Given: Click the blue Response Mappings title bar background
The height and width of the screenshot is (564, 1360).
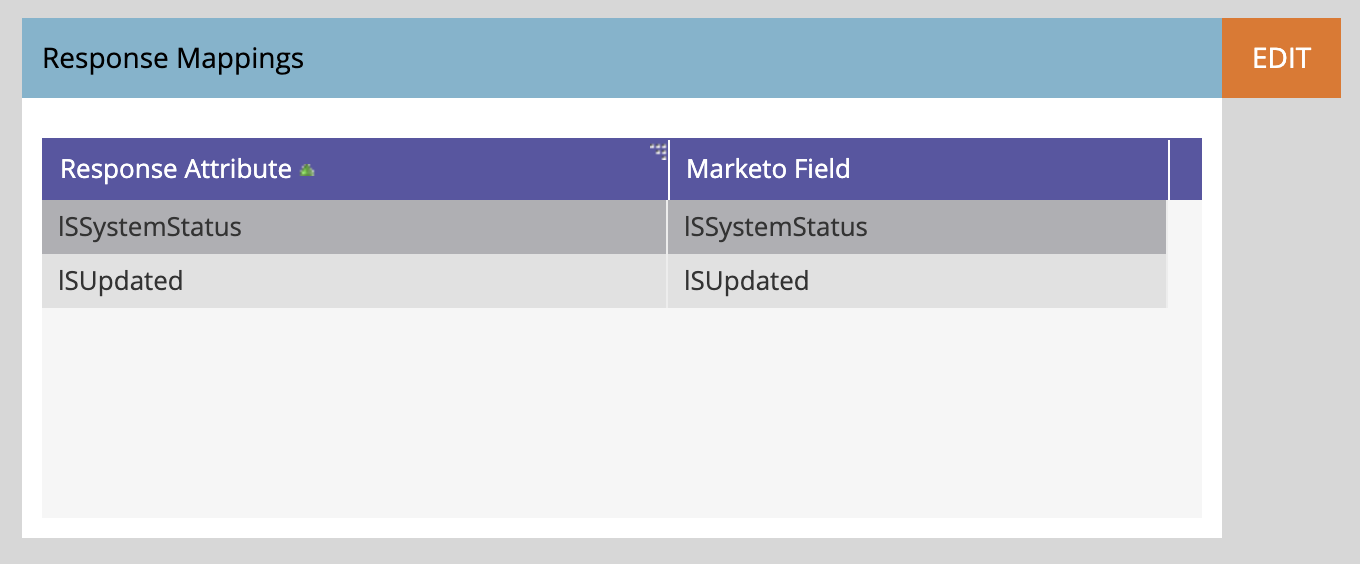Looking at the screenshot, I should (760, 58).
